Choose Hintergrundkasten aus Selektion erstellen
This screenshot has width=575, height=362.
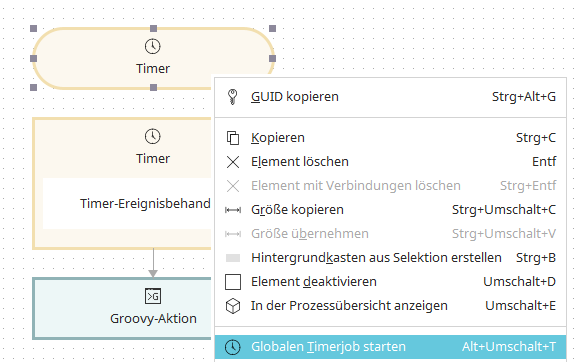[x=391, y=258]
